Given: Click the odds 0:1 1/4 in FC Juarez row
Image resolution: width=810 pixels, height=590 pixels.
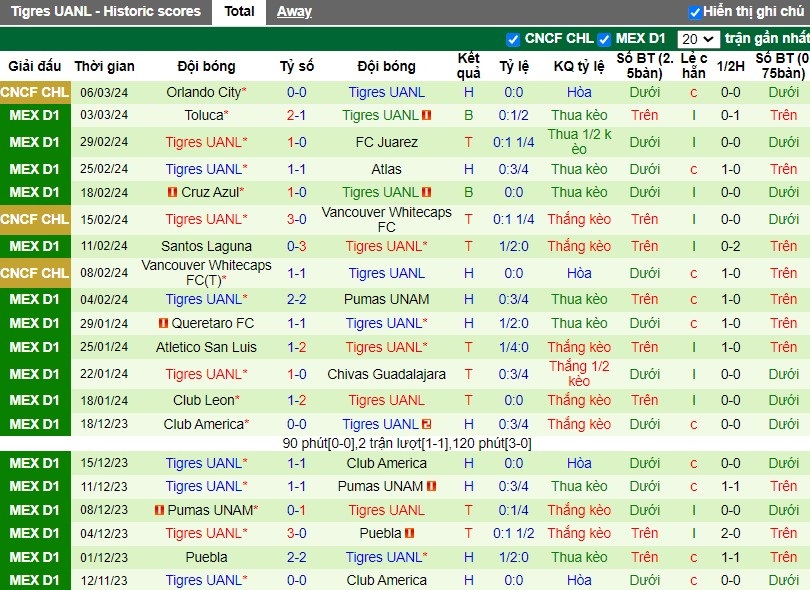Looking at the screenshot, I should (x=513, y=142).
